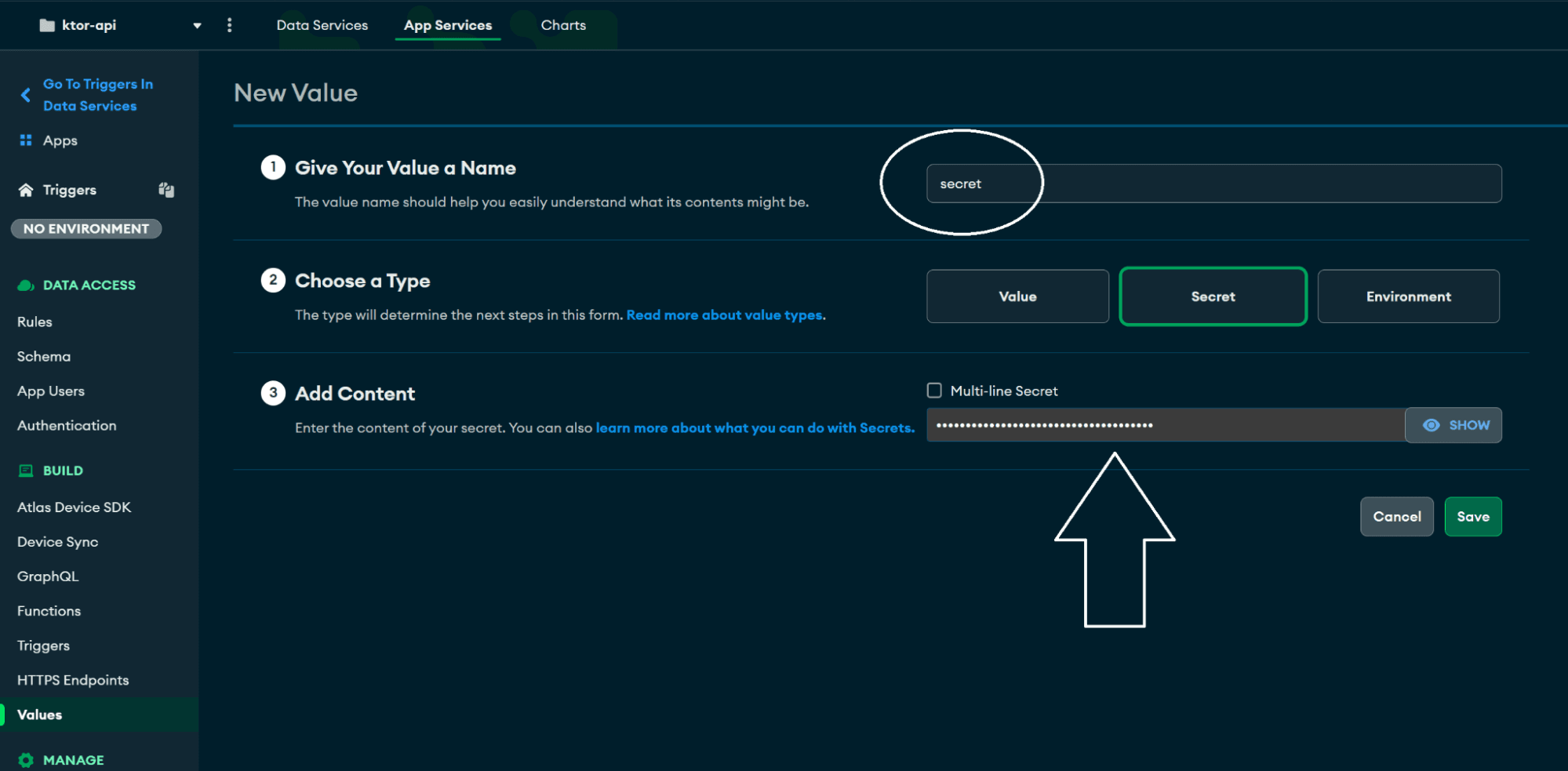Open the Charts tab
1568x771 pixels.
click(563, 25)
